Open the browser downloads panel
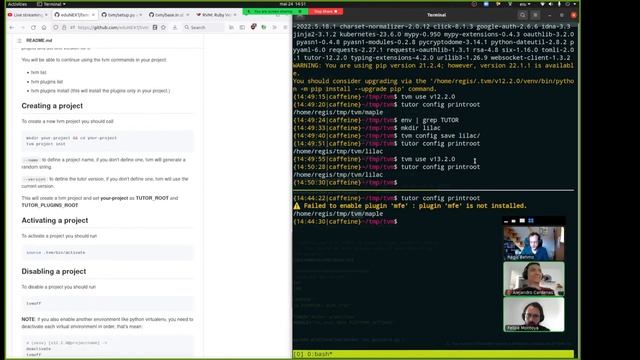The width and height of the screenshot is (640, 360). [175, 27]
